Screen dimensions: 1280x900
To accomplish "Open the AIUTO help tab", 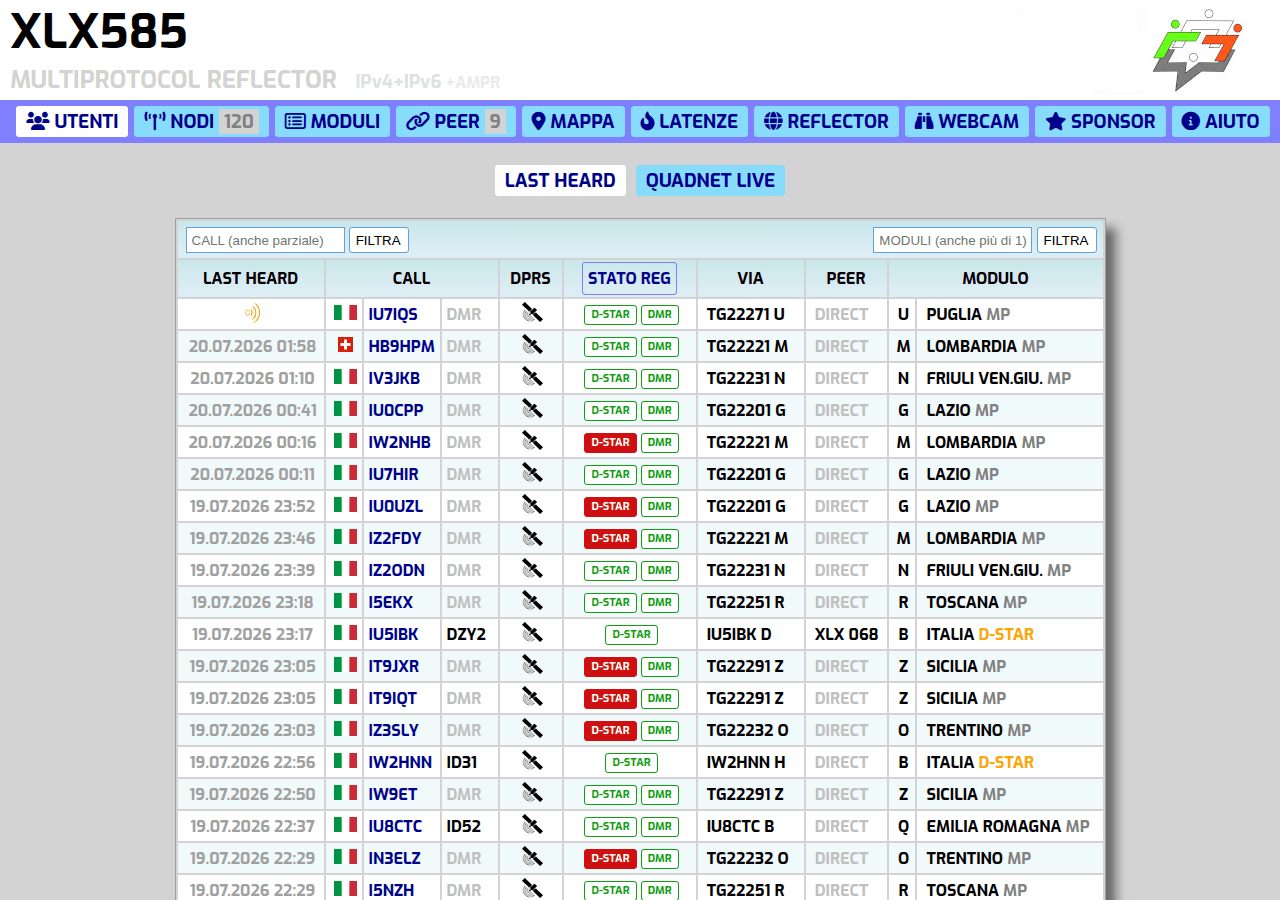I will coord(1221,121).
